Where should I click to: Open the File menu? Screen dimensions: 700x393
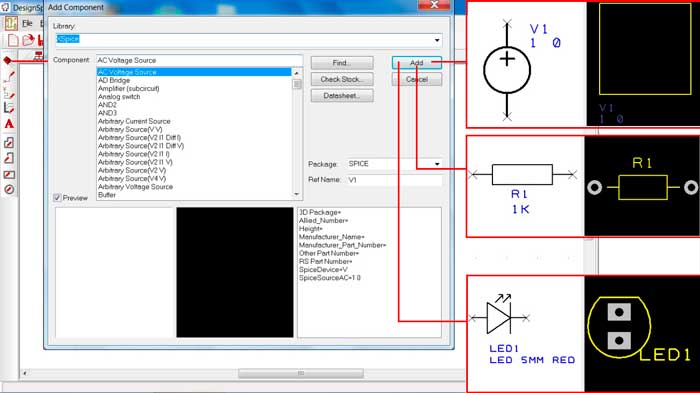click(x=27, y=23)
